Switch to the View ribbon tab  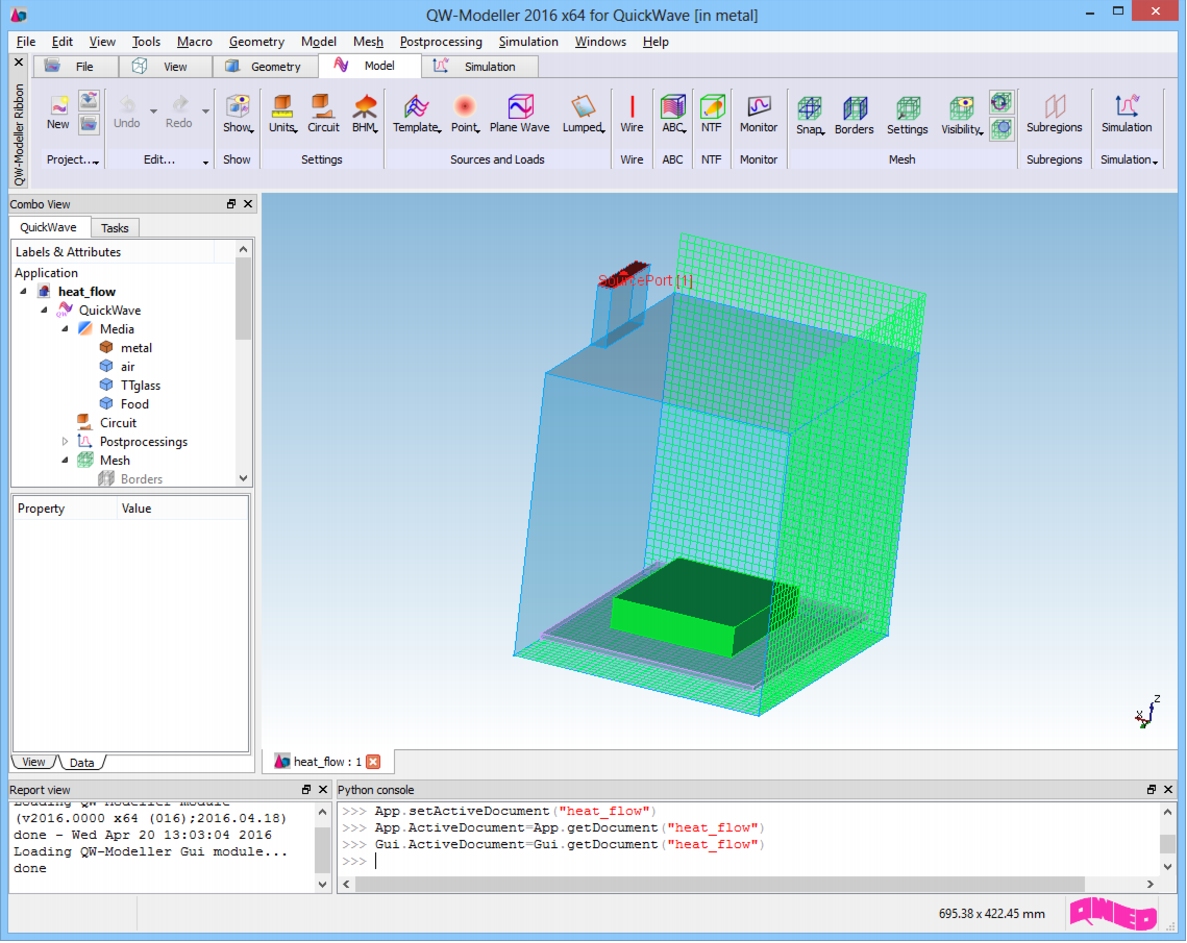click(165, 67)
